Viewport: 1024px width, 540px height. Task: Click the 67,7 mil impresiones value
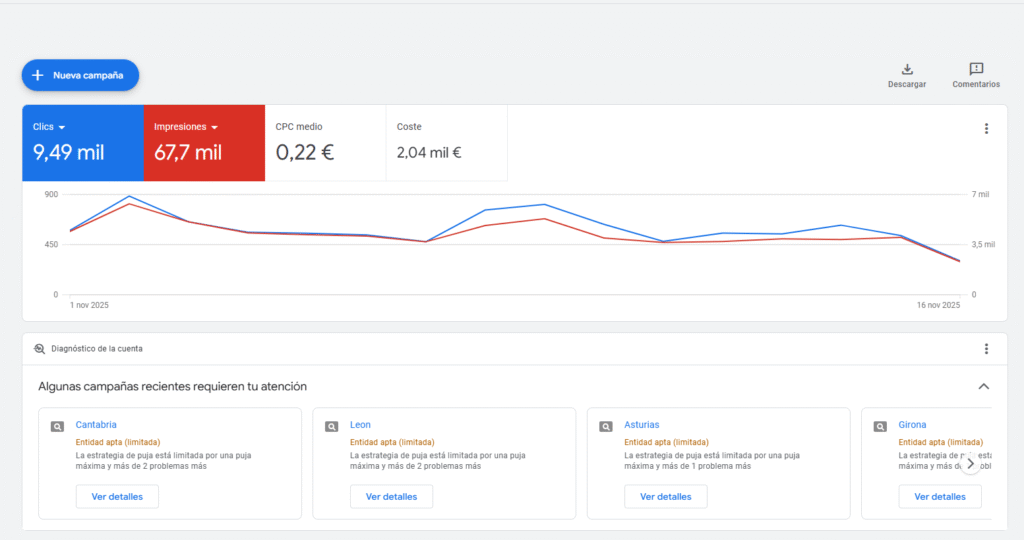point(188,153)
